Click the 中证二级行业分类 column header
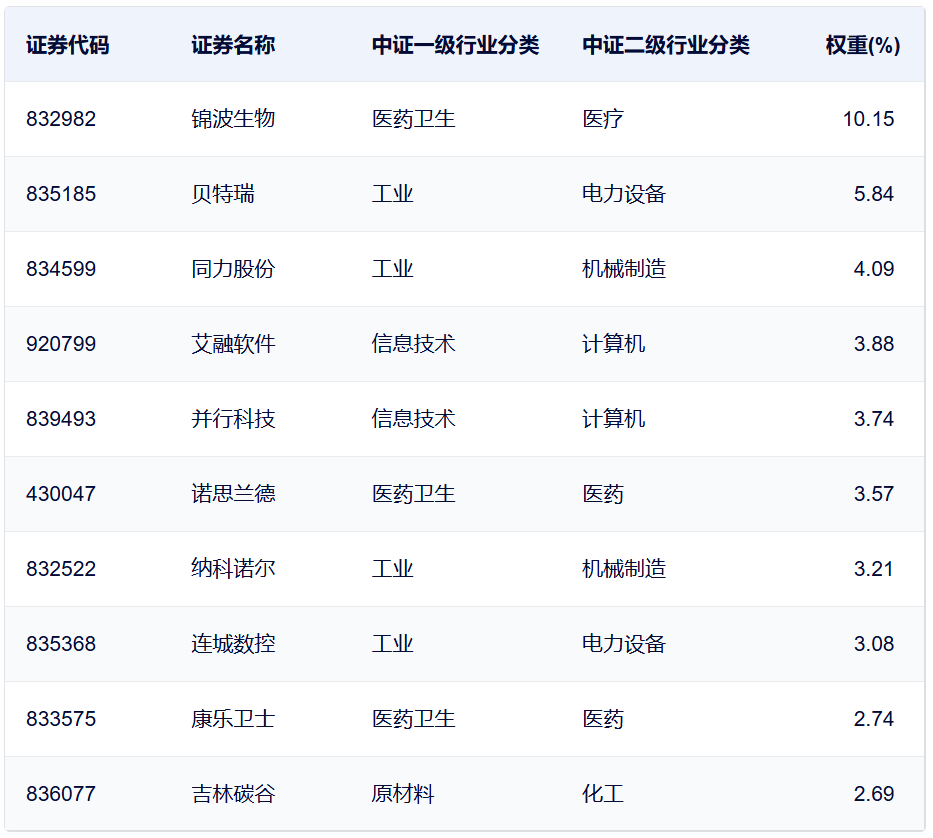Image resolution: width=933 pixels, height=838 pixels. point(665,45)
